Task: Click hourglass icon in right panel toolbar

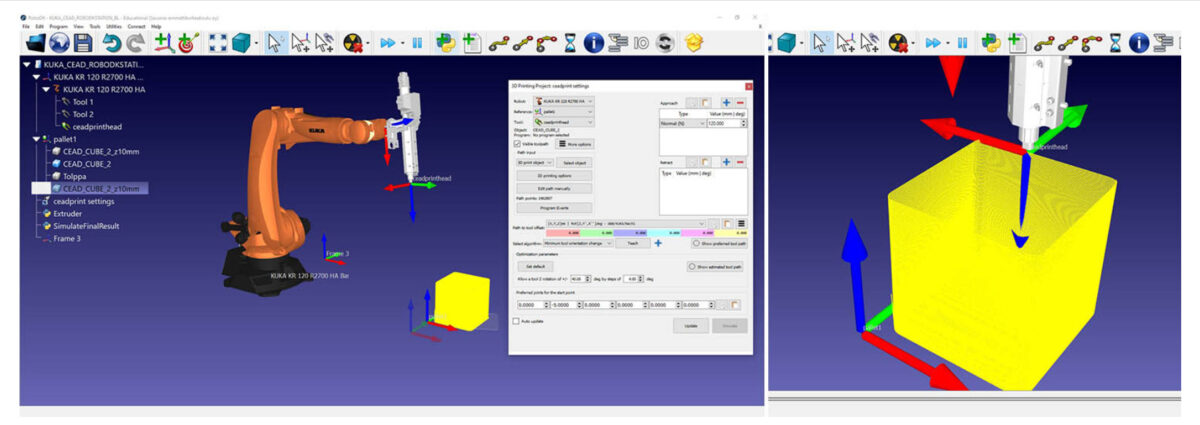Action: (x=1114, y=42)
